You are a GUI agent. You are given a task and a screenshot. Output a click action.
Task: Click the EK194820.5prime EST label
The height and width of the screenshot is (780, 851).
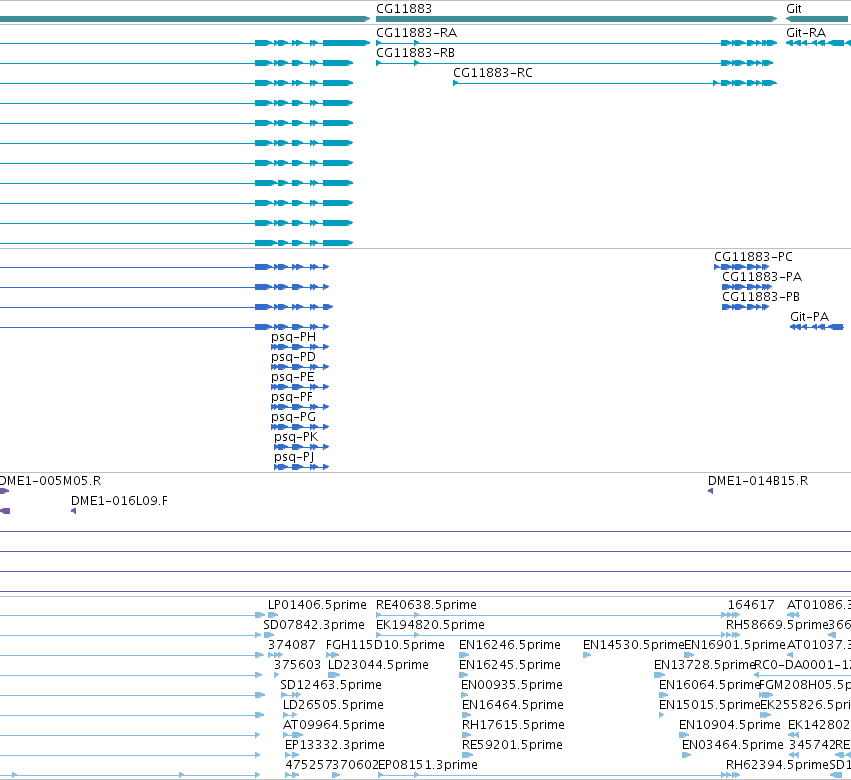430,625
